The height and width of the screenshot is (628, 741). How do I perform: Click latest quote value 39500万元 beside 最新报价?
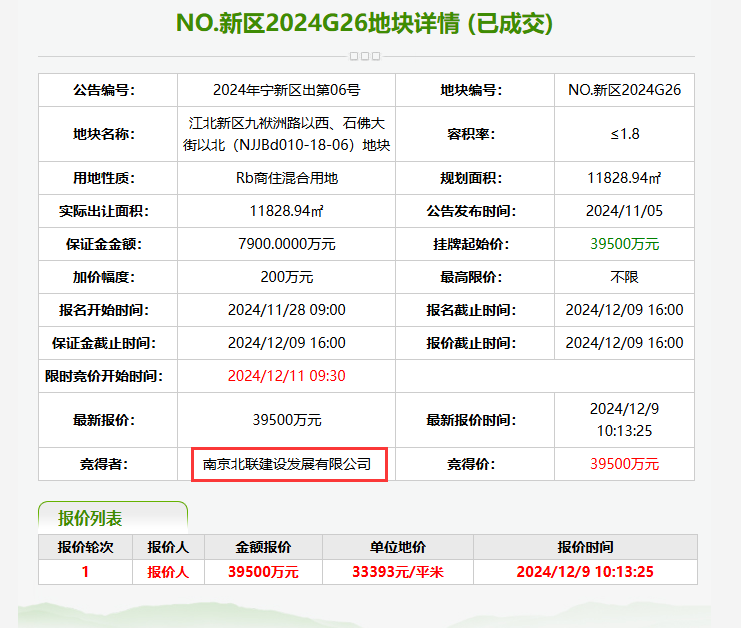pyautogui.click(x=286, y=420)
